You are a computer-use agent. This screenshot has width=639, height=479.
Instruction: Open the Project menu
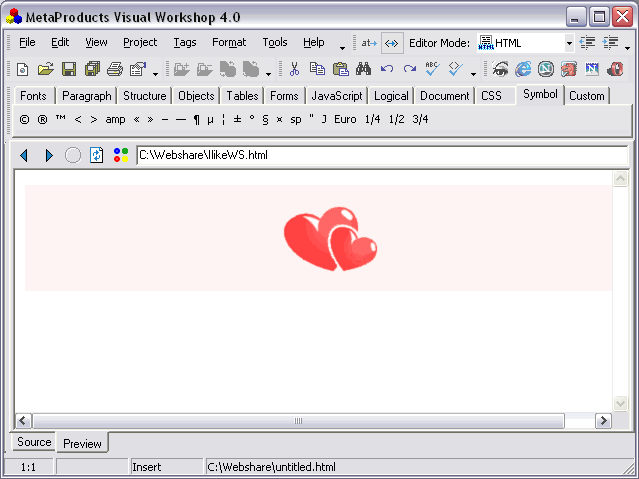tap(140, 42)
